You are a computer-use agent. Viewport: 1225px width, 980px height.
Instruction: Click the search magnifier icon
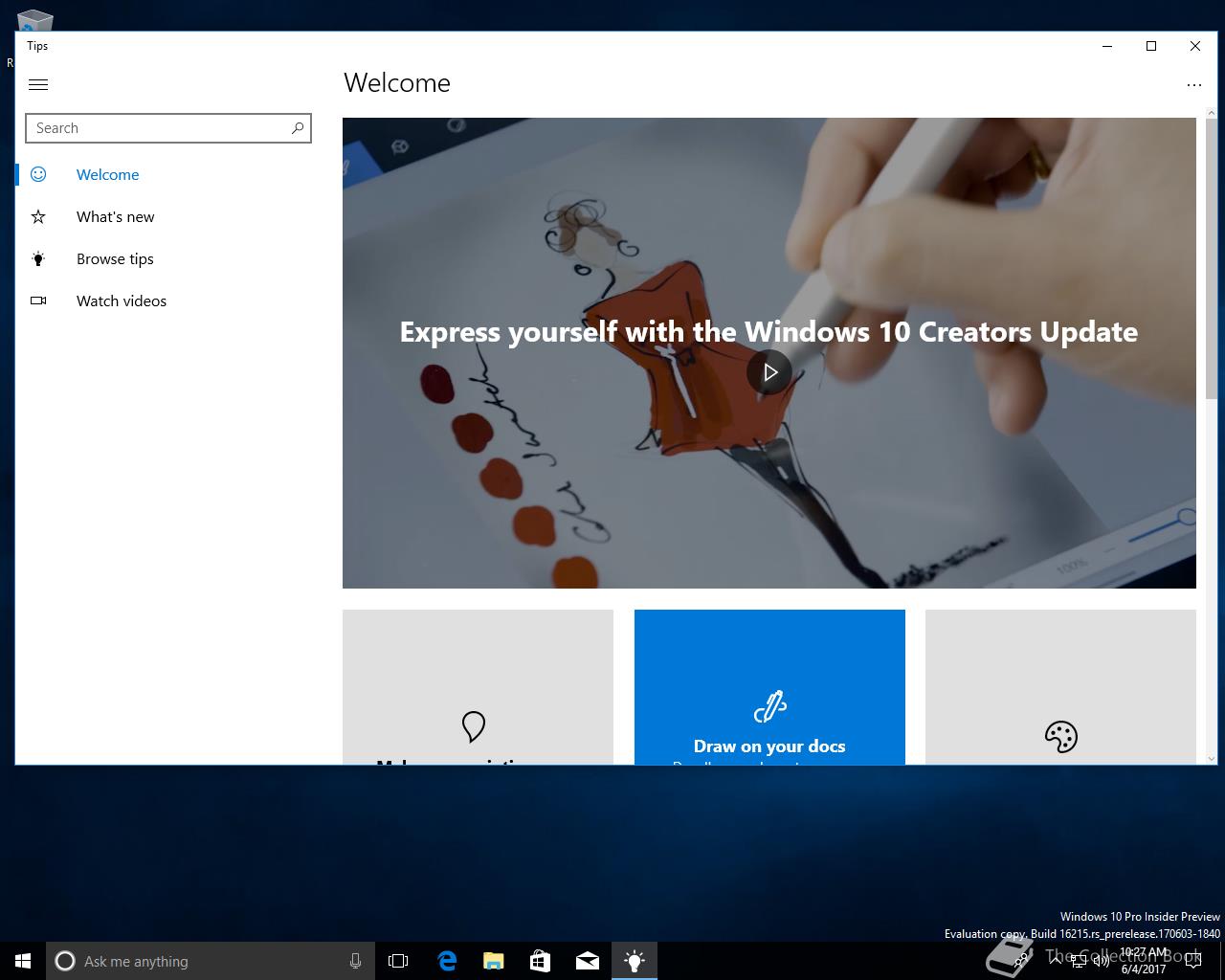(298, 127)
